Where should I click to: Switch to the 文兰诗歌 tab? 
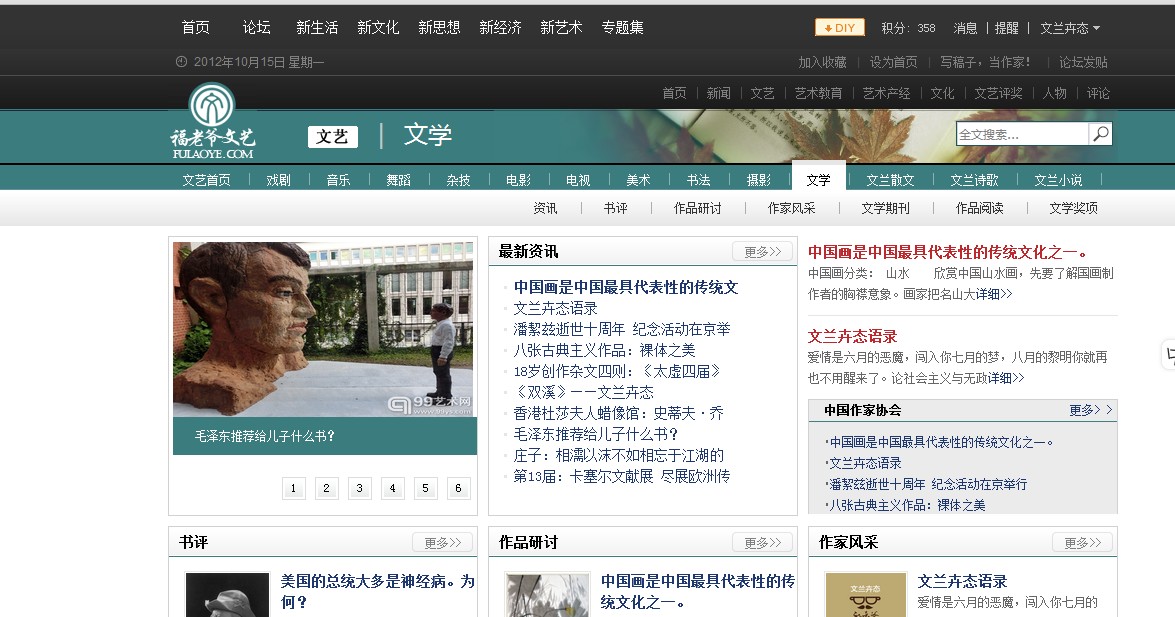coord(974,180)
